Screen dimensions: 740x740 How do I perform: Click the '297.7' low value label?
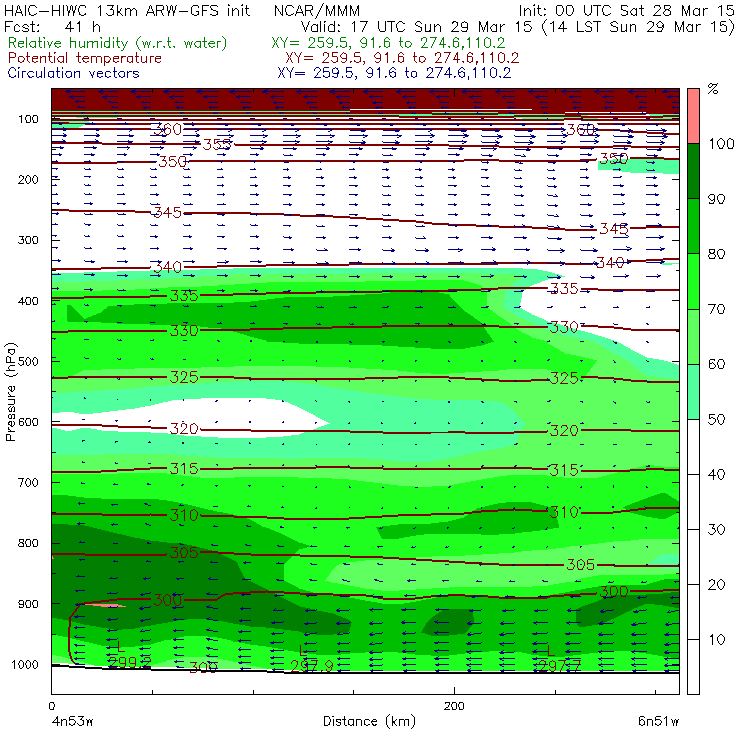click(560, 665)
